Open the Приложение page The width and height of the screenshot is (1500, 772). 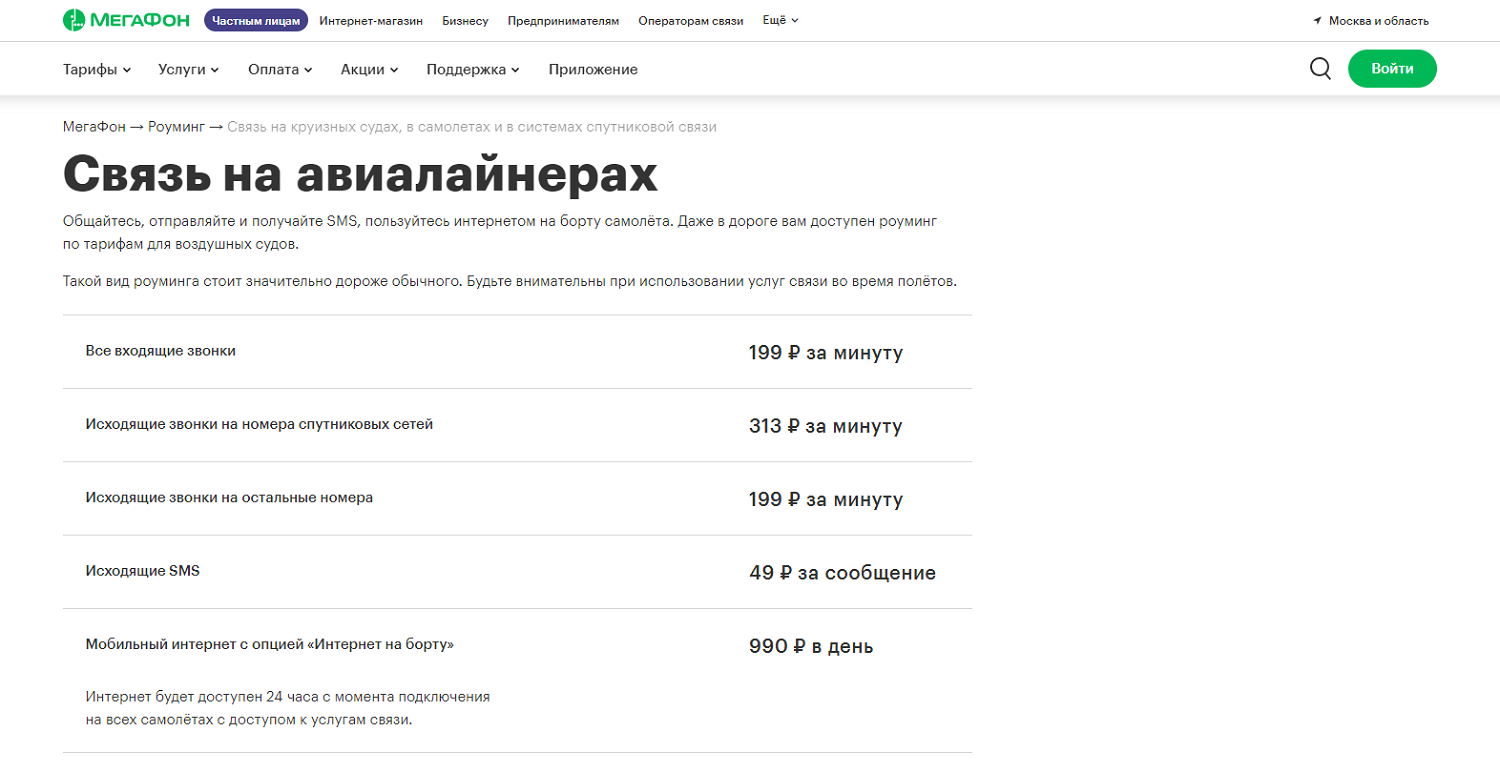pyautogui.click(x=593, y=69)
